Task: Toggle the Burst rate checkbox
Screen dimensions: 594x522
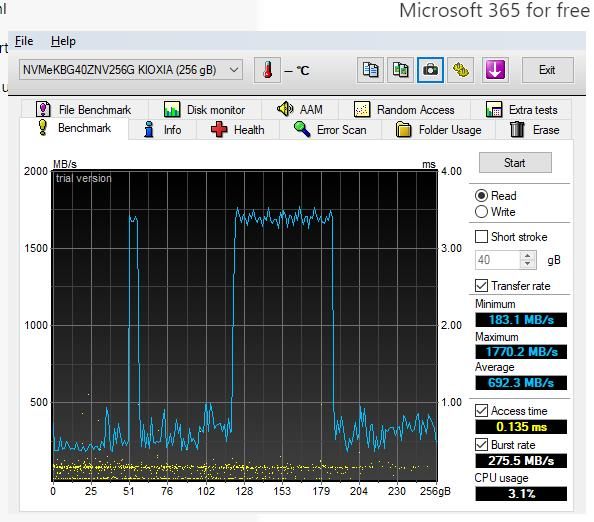Action: tap(481, 445)
